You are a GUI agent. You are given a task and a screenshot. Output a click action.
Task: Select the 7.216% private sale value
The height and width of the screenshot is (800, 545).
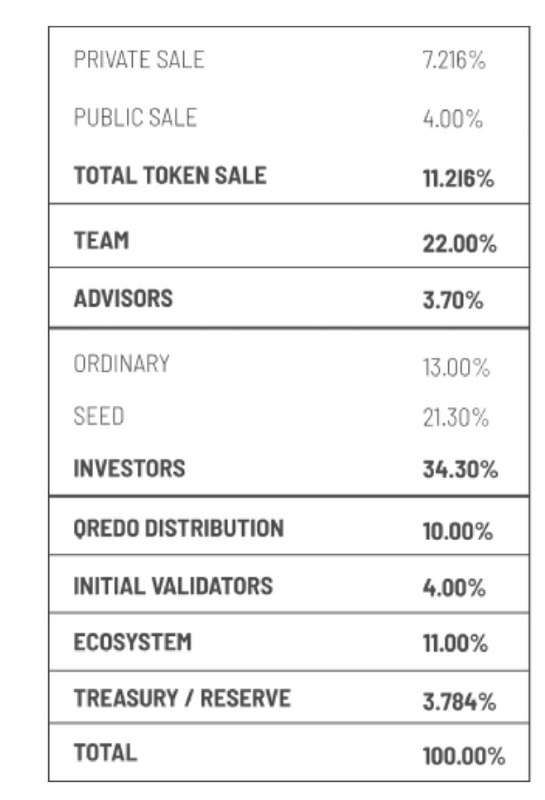454,60
